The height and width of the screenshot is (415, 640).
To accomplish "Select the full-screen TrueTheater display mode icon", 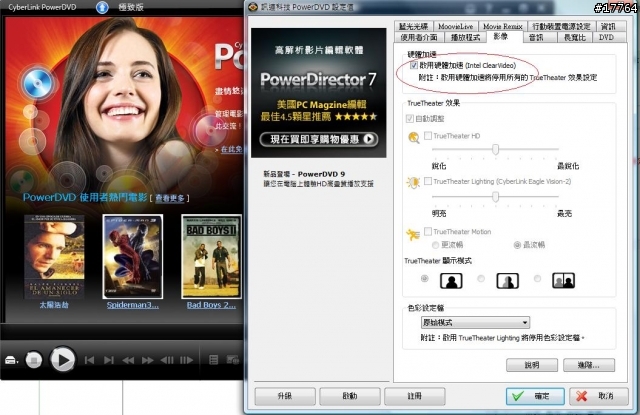I will tap(451, 281).
